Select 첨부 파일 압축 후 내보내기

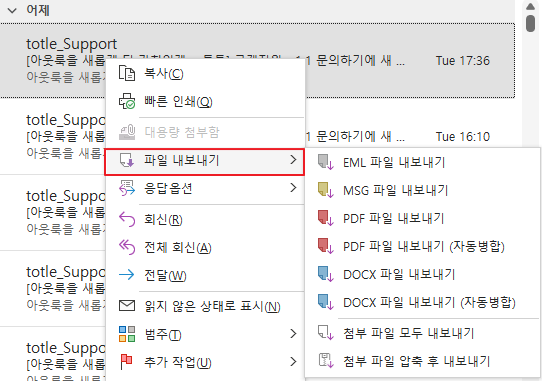tap(422, 361)
